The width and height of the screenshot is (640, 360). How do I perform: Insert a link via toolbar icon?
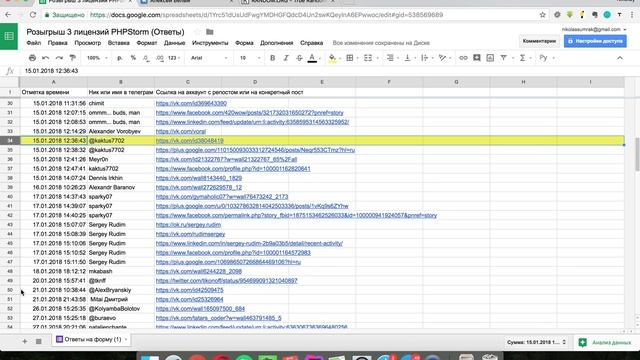pos(463,58)
